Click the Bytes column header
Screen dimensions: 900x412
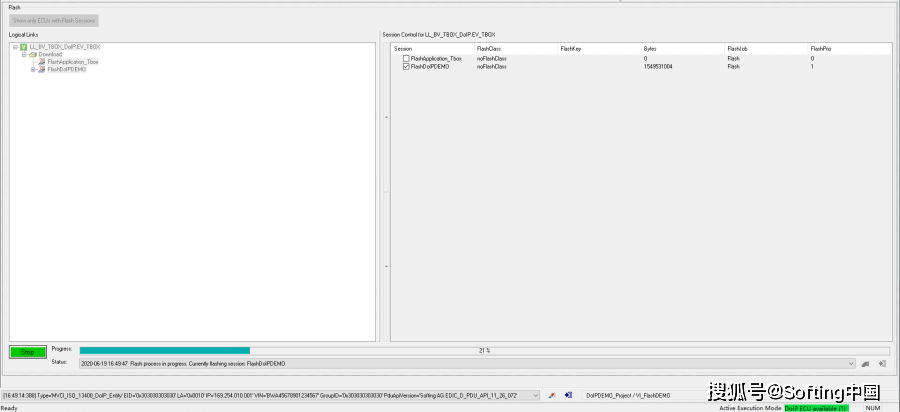(682, 49)
